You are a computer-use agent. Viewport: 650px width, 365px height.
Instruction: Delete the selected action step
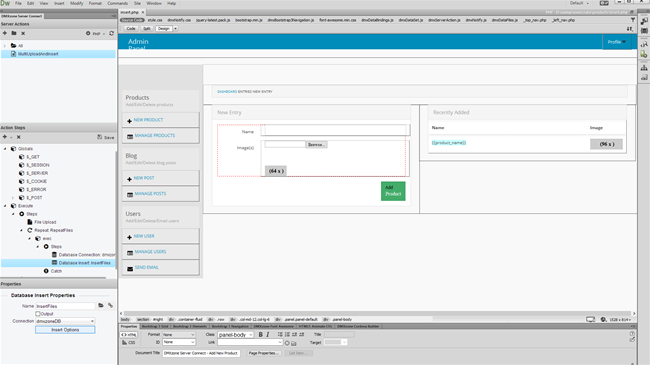[19, 137]
